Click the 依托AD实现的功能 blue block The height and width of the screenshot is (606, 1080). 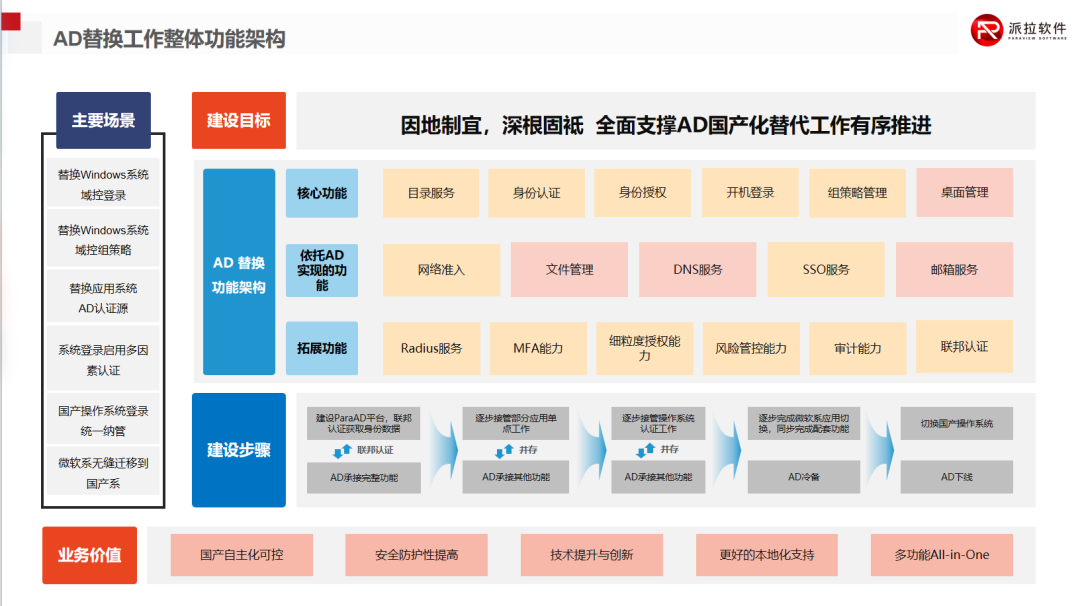coord(322,270)
